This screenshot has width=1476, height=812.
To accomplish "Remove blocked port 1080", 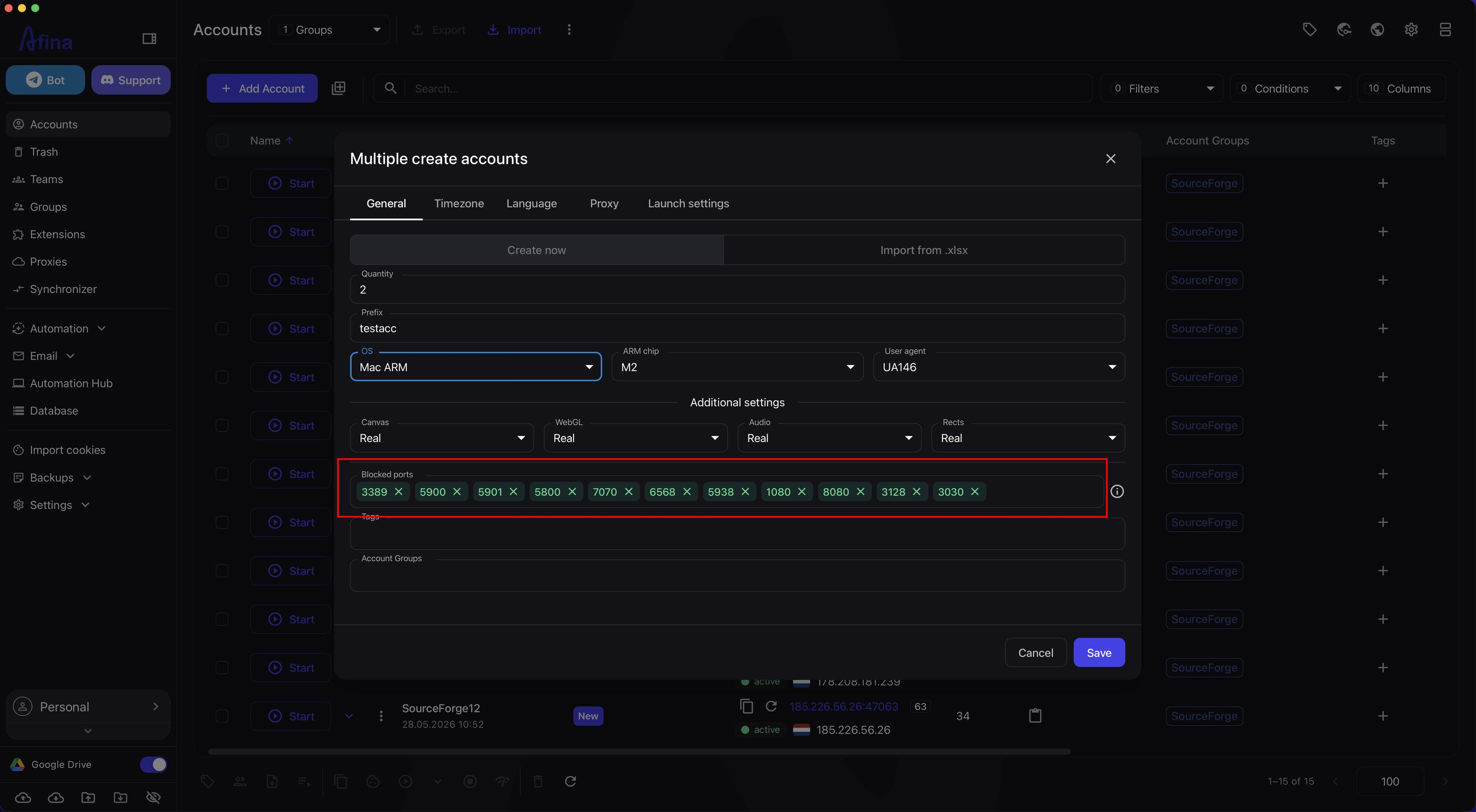I will [x=801, y=492].
